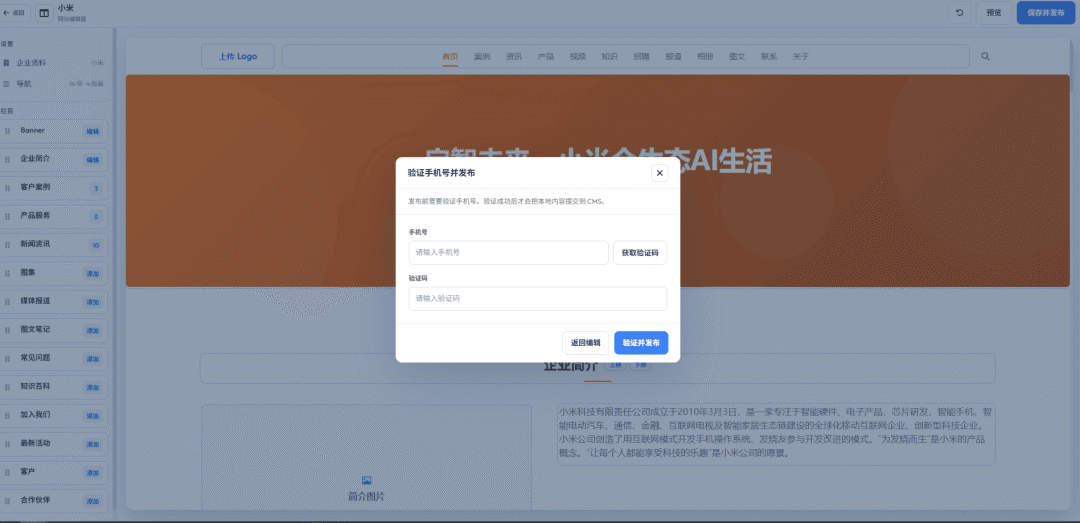The width and height of the screenshot is (1080, 523).
Task: Click the drag handle of 合作伙伴 row
Action: pos(8,501)
